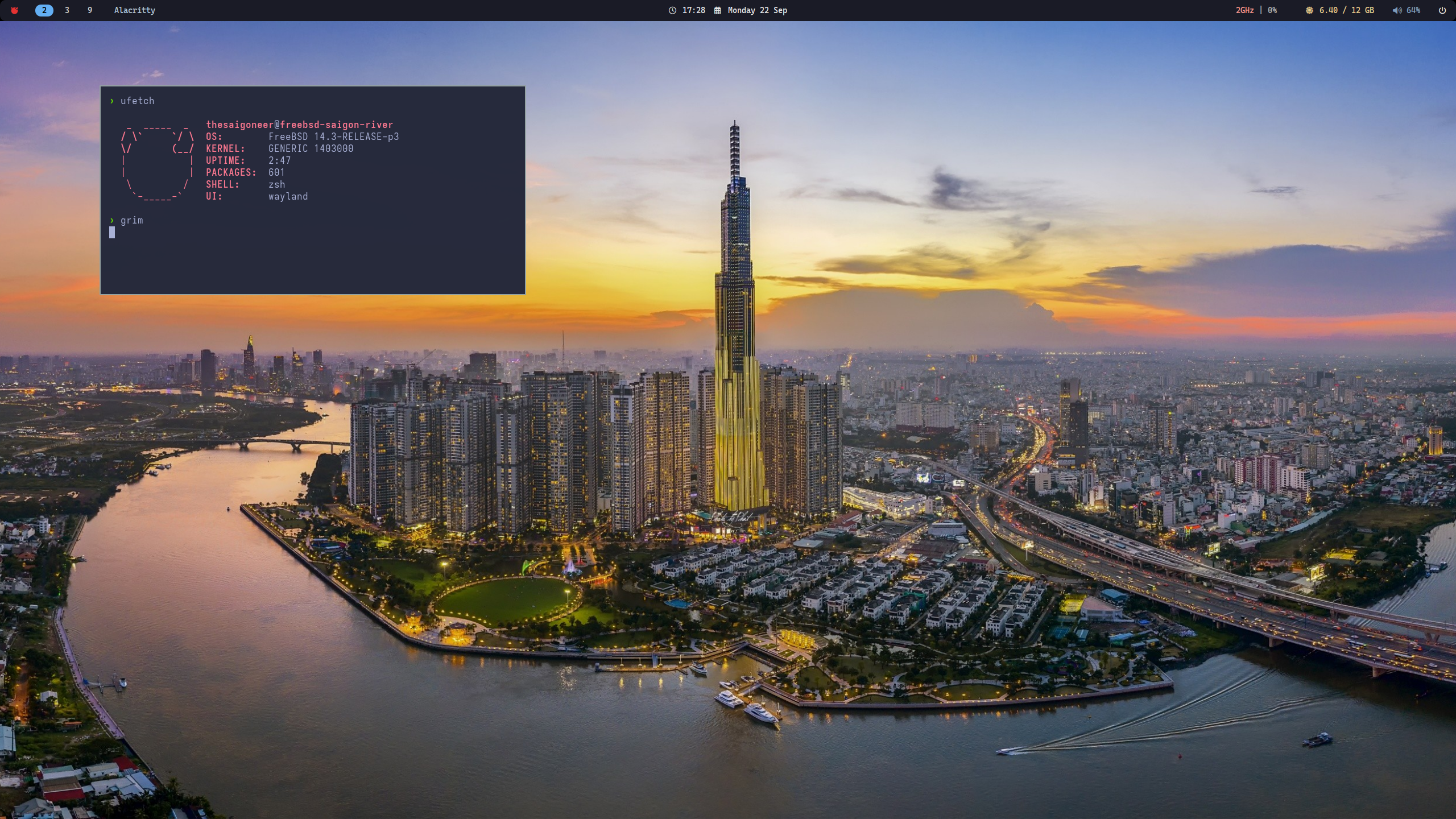Image resolution: width=1456 pixels, height=819 pixels.
Task: Click the red FreeBSD logo icon in the bar
Action: [15, 10]
